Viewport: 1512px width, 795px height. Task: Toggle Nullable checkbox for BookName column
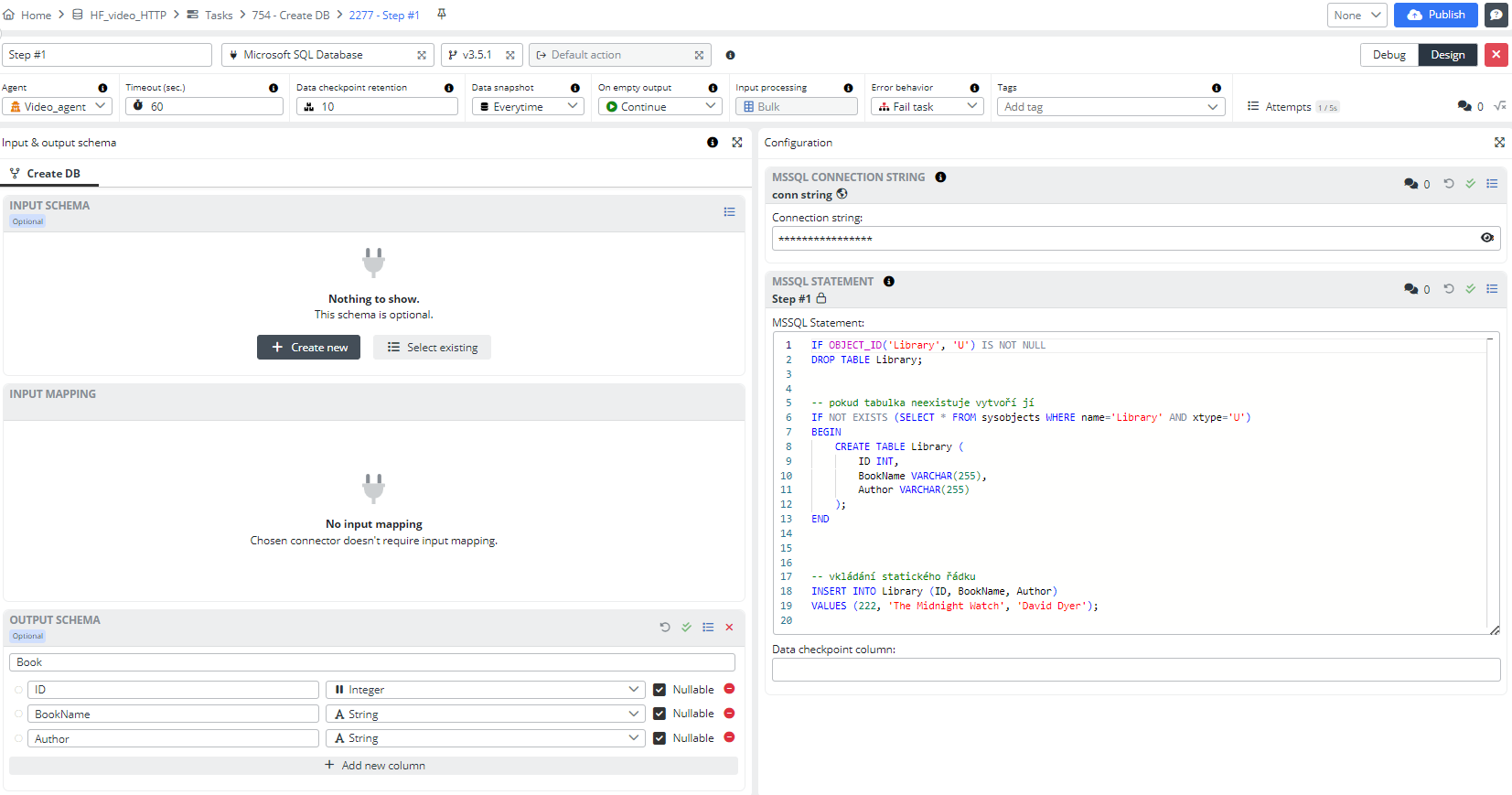tap(659, 714)
